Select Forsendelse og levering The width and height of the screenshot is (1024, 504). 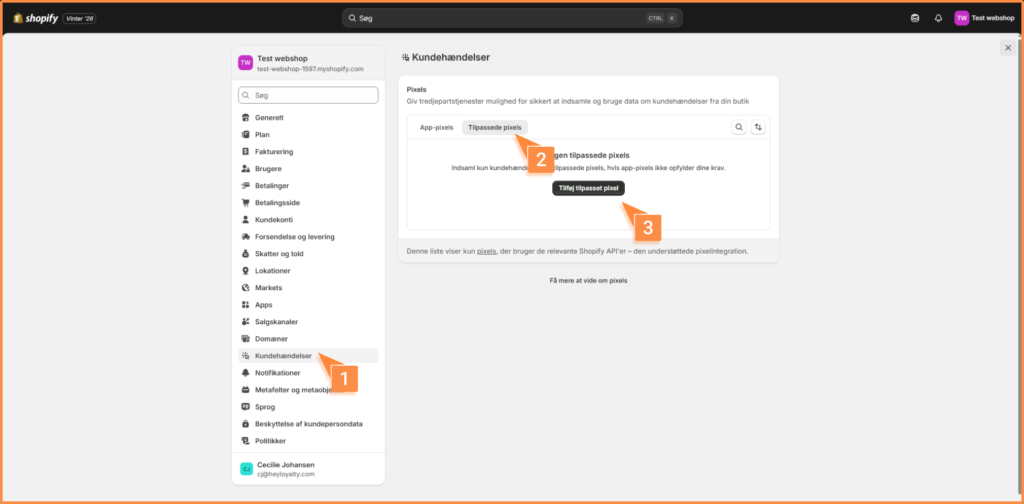tap(294, 237)
